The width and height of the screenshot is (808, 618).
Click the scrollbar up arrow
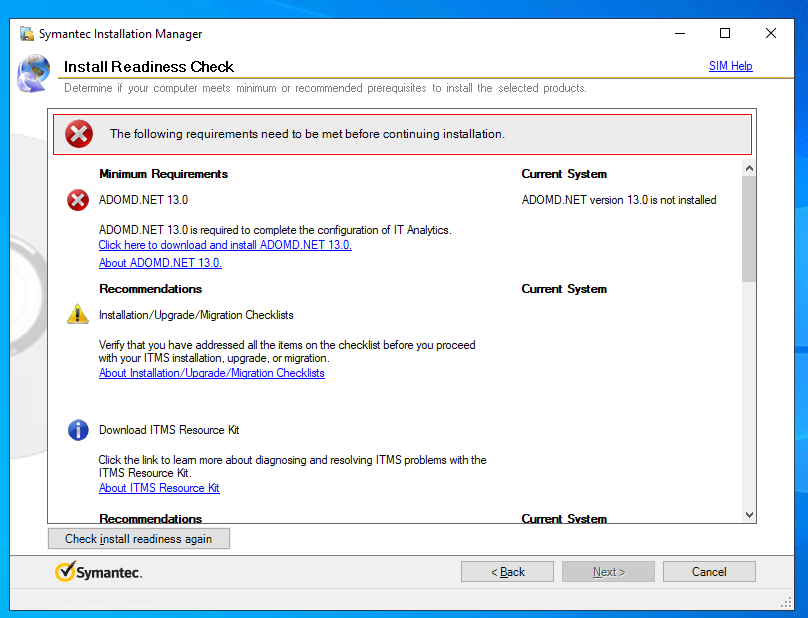point(748,167)
